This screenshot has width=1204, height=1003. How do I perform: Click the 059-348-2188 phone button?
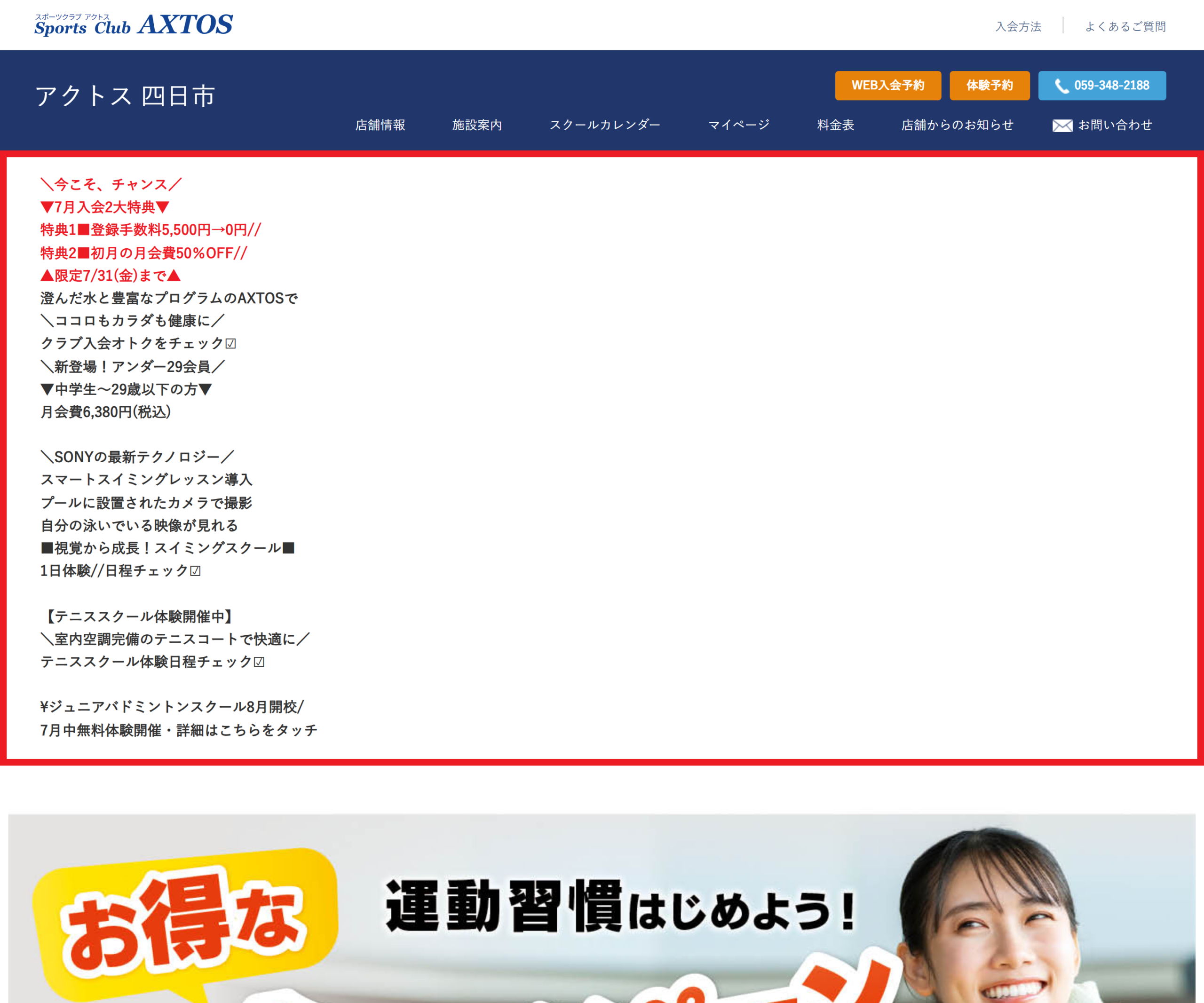1102,86
